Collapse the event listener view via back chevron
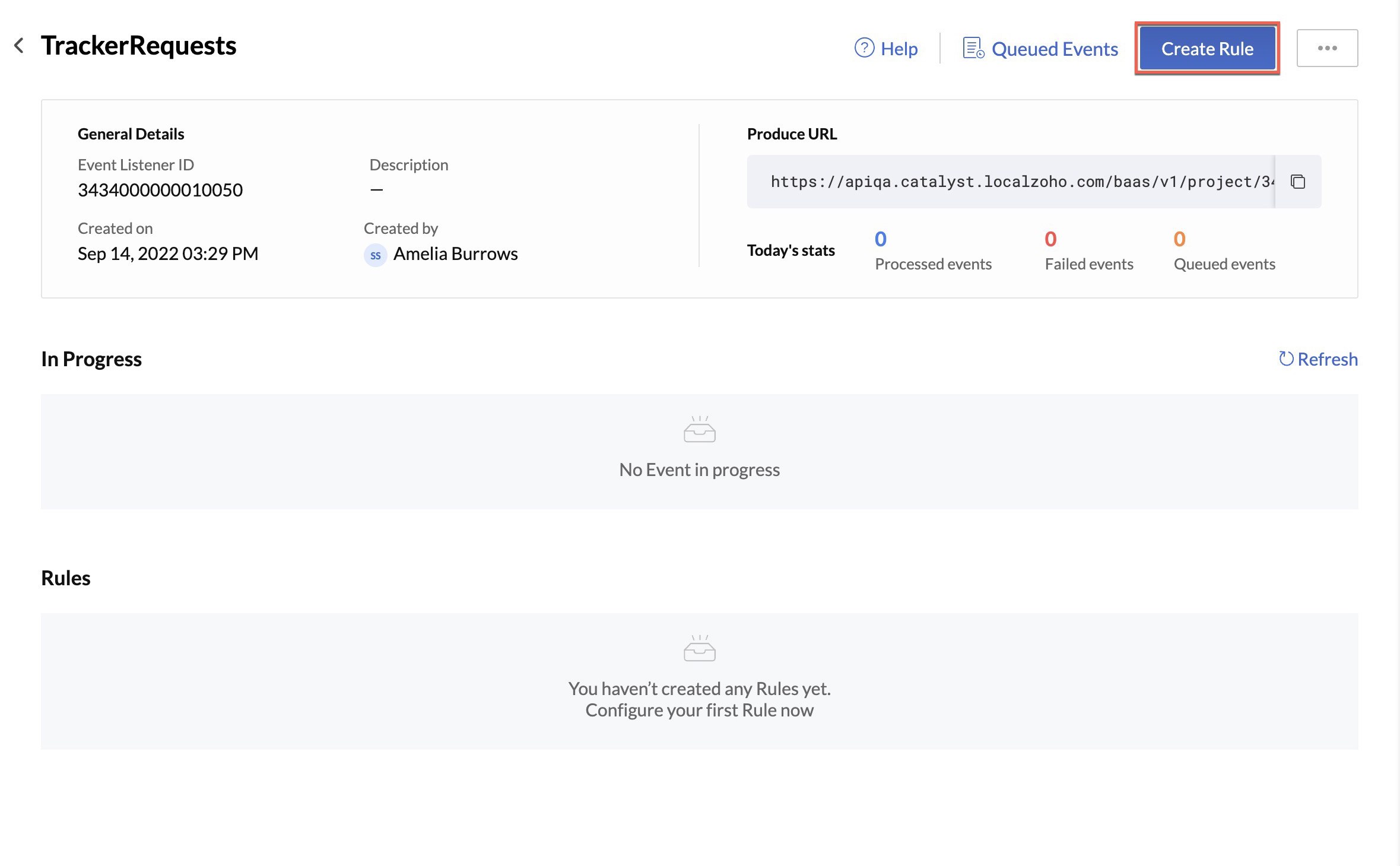This screenshot has height=866, width=1400. click(20, 46)
